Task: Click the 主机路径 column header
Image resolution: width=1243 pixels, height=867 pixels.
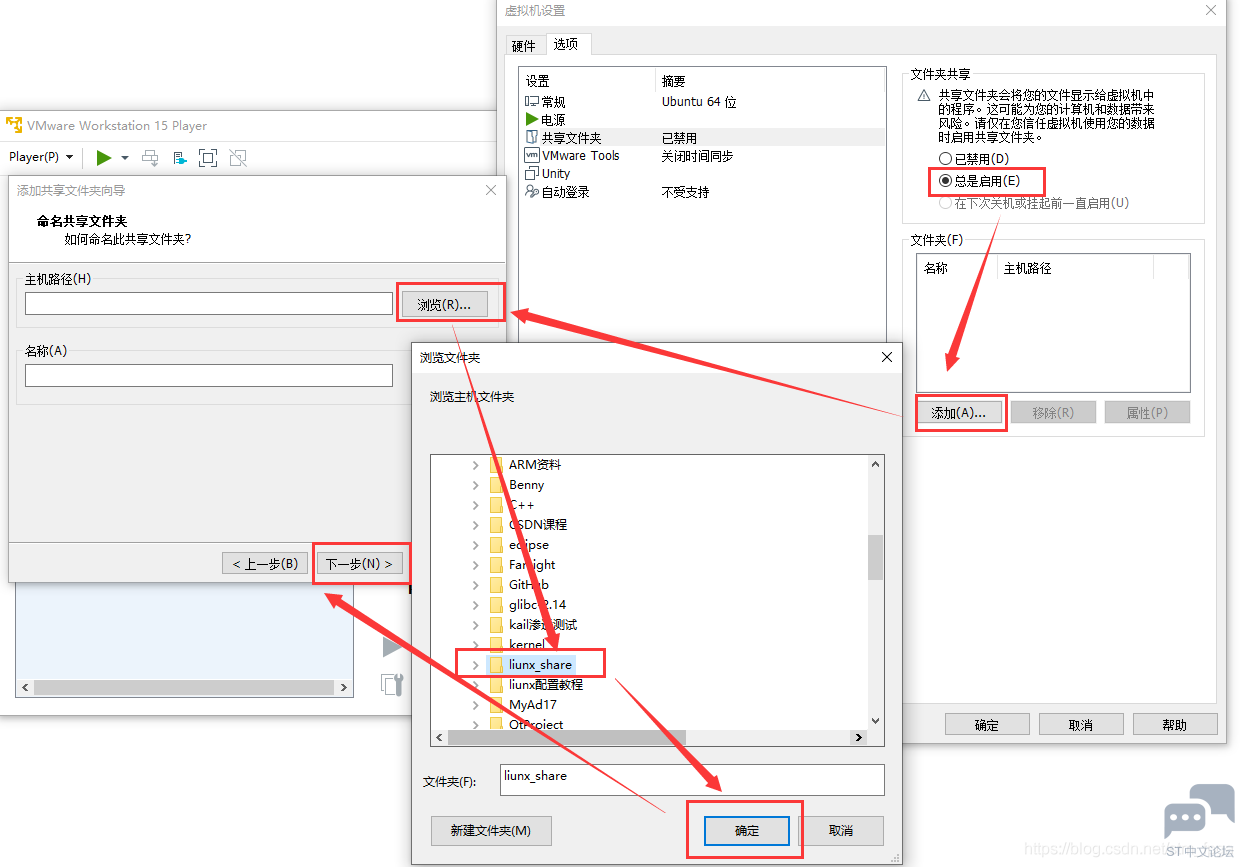Action: [x=1075, y=268]
